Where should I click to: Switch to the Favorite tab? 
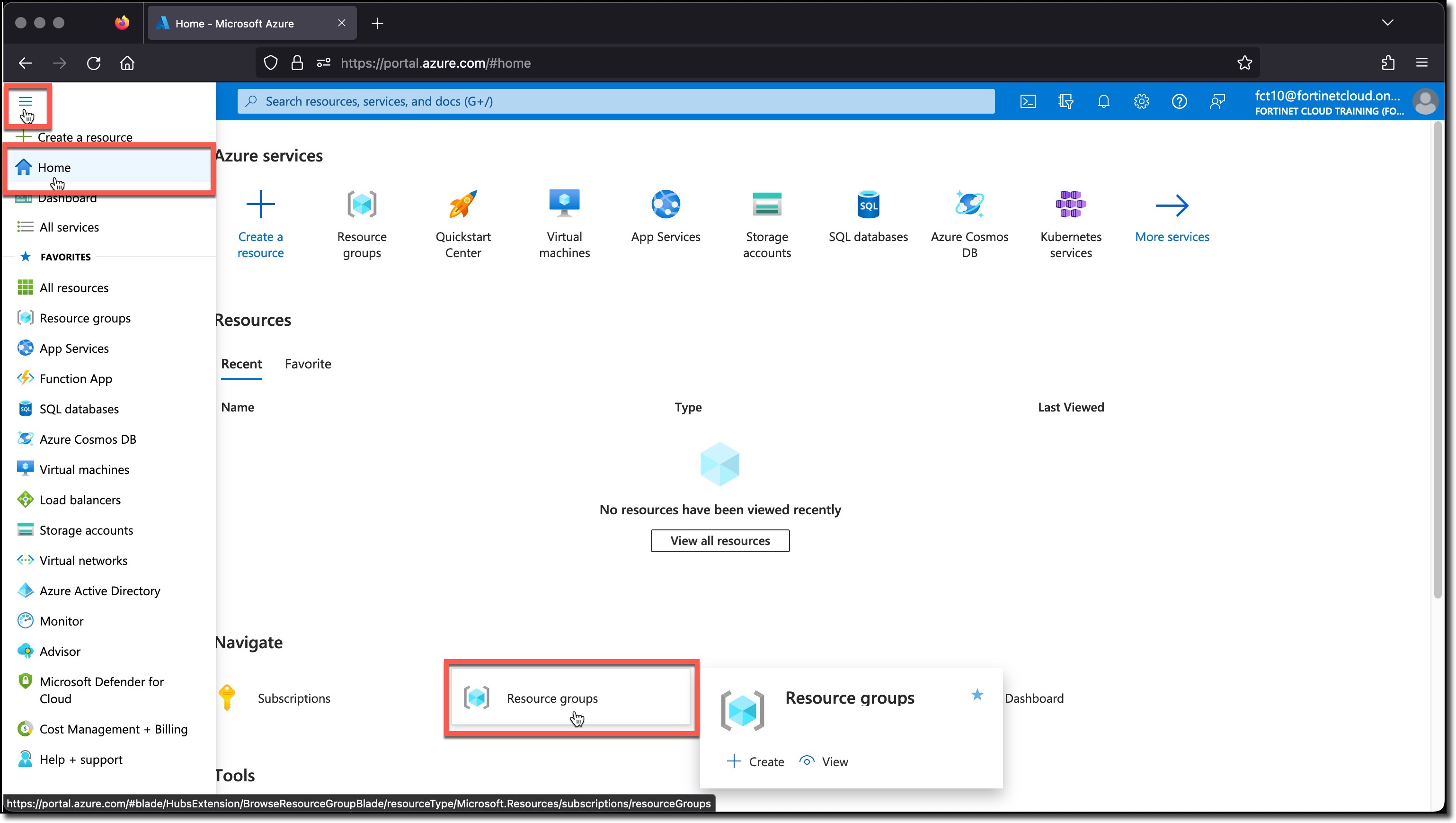click(308, 364)
